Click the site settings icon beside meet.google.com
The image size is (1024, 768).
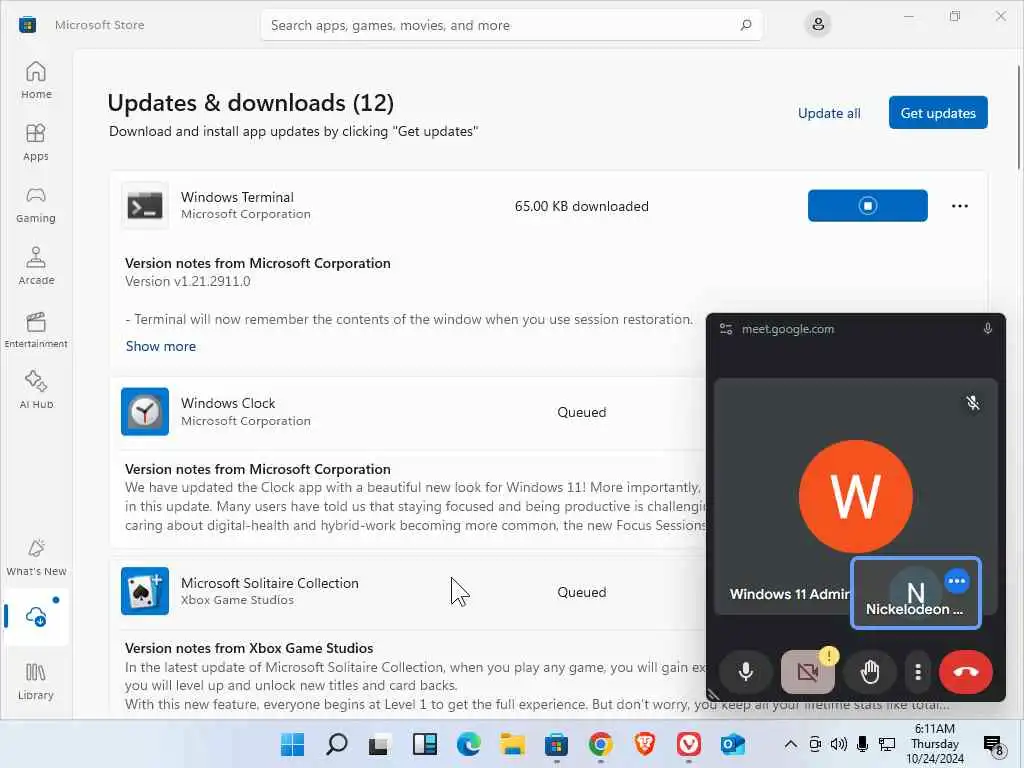coord(726,328)
